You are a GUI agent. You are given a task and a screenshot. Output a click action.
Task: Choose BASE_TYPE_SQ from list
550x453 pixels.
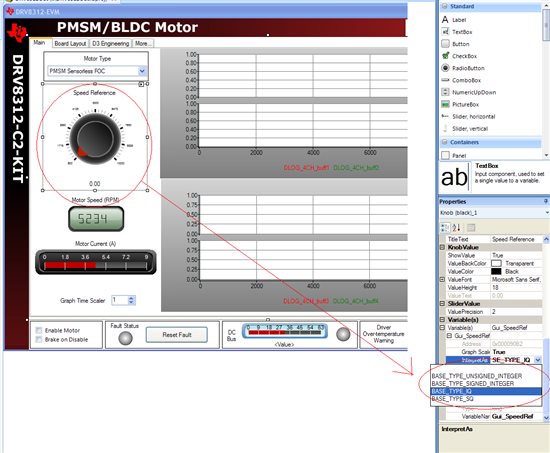pyautogui.click(x=486, y=399)
